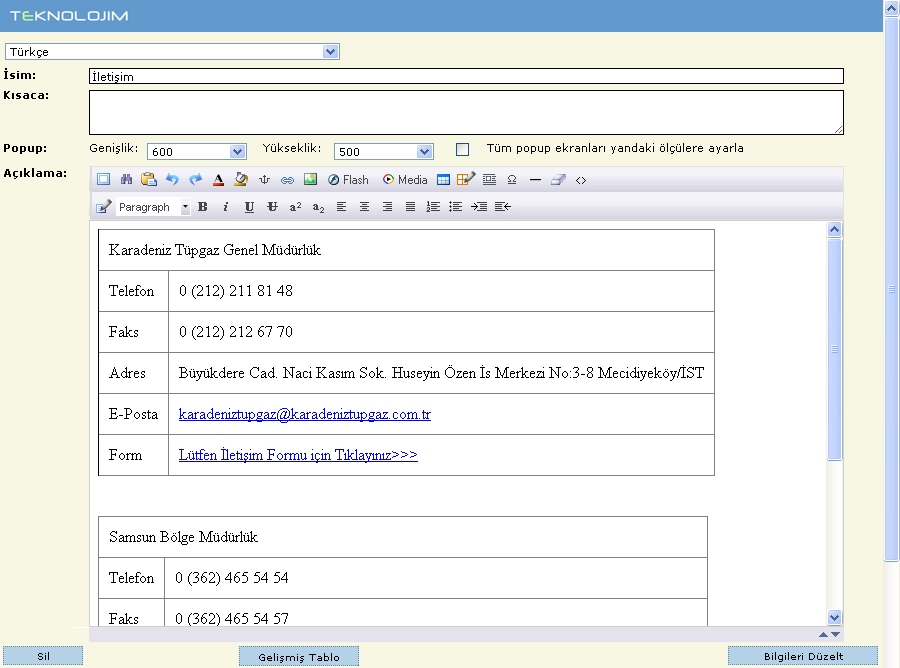This screenshot has height=668, width=900.
Task: Click the Samsun Bölge Müdürlük heading
Action: 183,537
